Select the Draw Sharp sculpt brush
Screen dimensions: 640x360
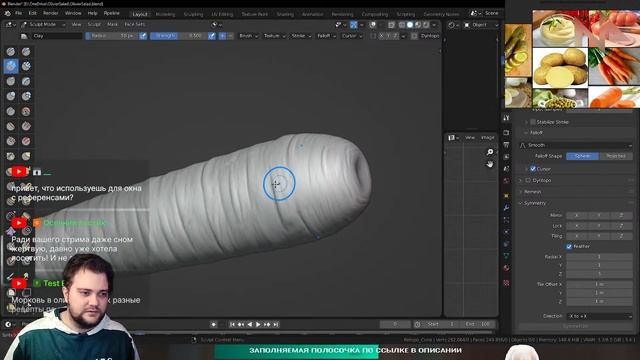click(26, 51)
